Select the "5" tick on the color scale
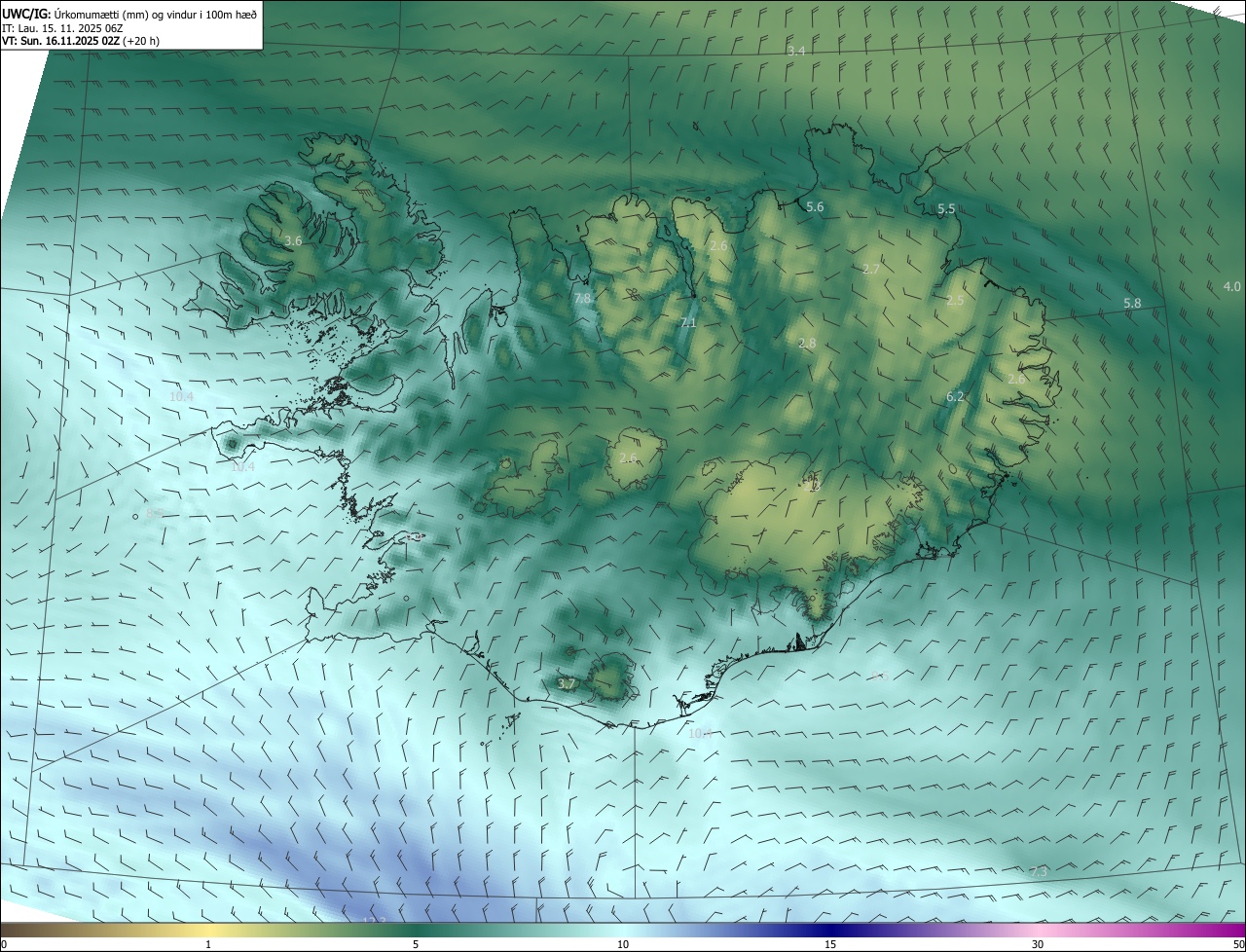Viewport: 1246px width, 952px height. [x=416, y=944]
